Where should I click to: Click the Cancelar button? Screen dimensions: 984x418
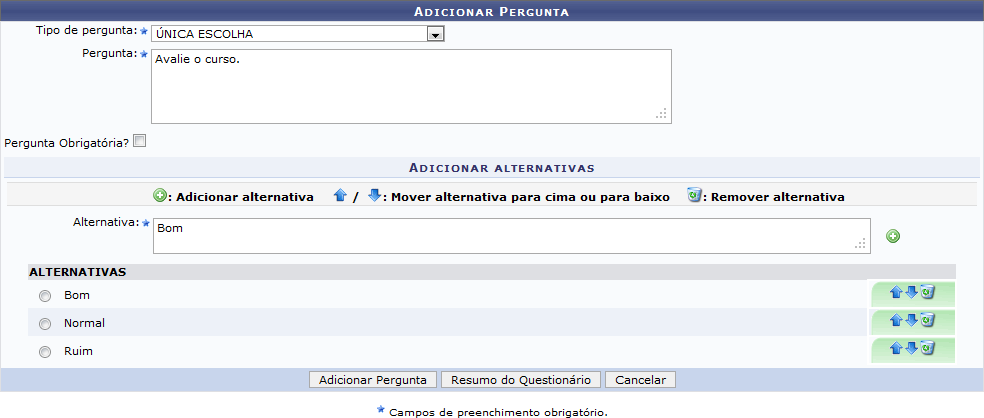(x=640, y=380)
